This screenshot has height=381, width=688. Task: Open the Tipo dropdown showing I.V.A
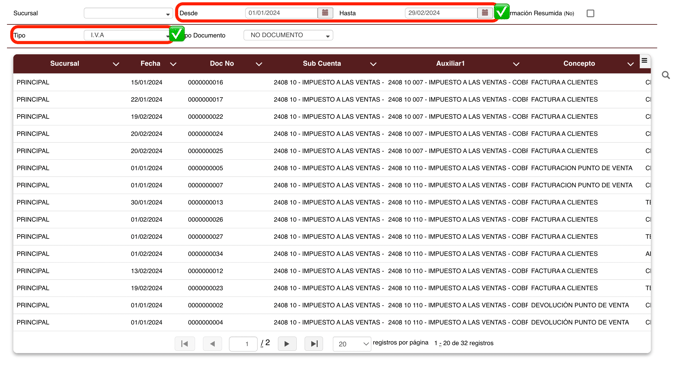point(128,35)
